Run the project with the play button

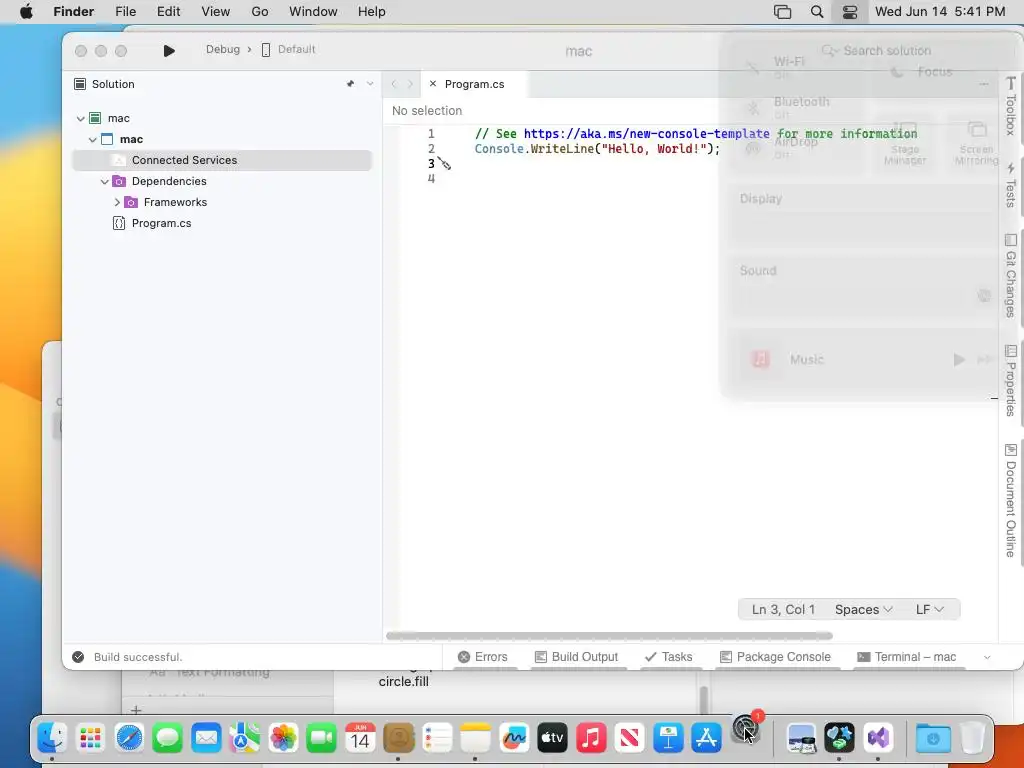(x=168, y=50)
